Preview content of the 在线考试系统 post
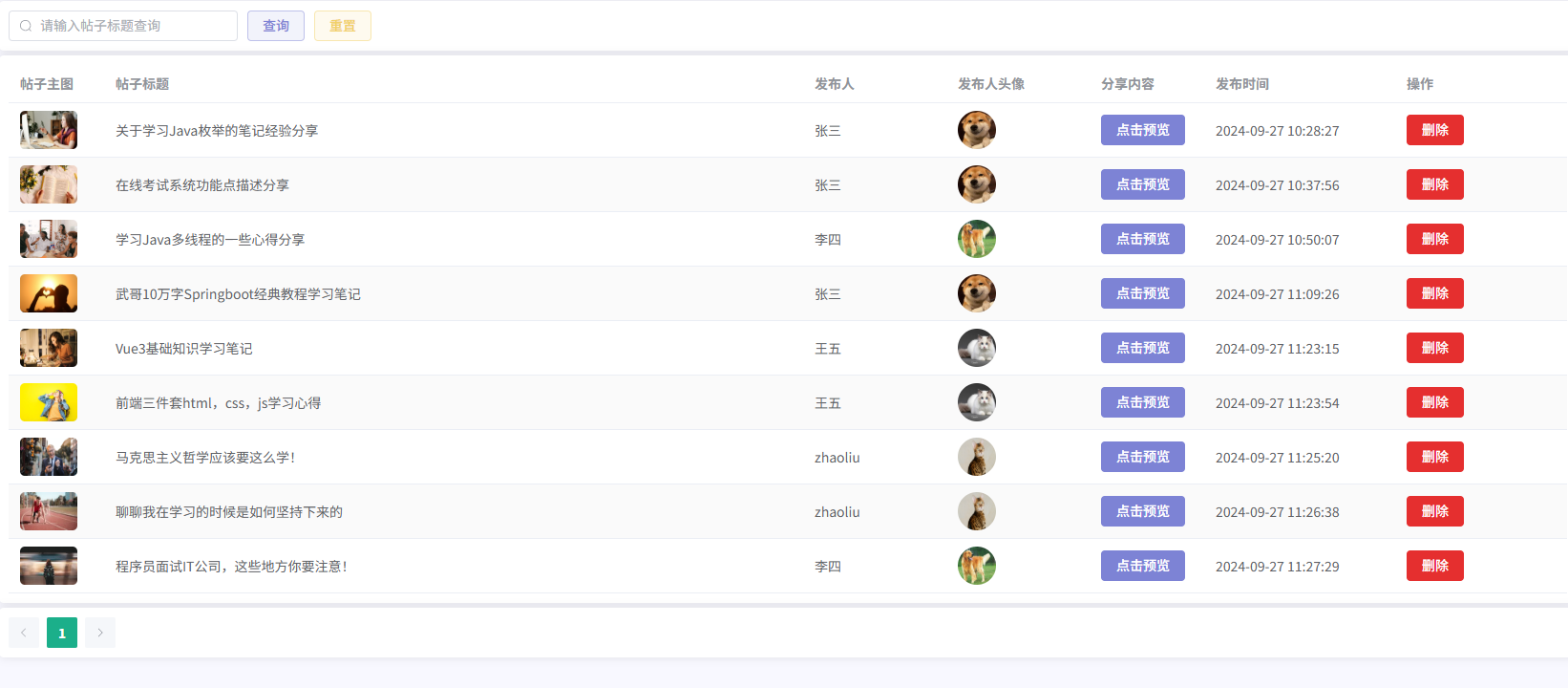This screenshot has height=688, width=1568. [1143, 184]
